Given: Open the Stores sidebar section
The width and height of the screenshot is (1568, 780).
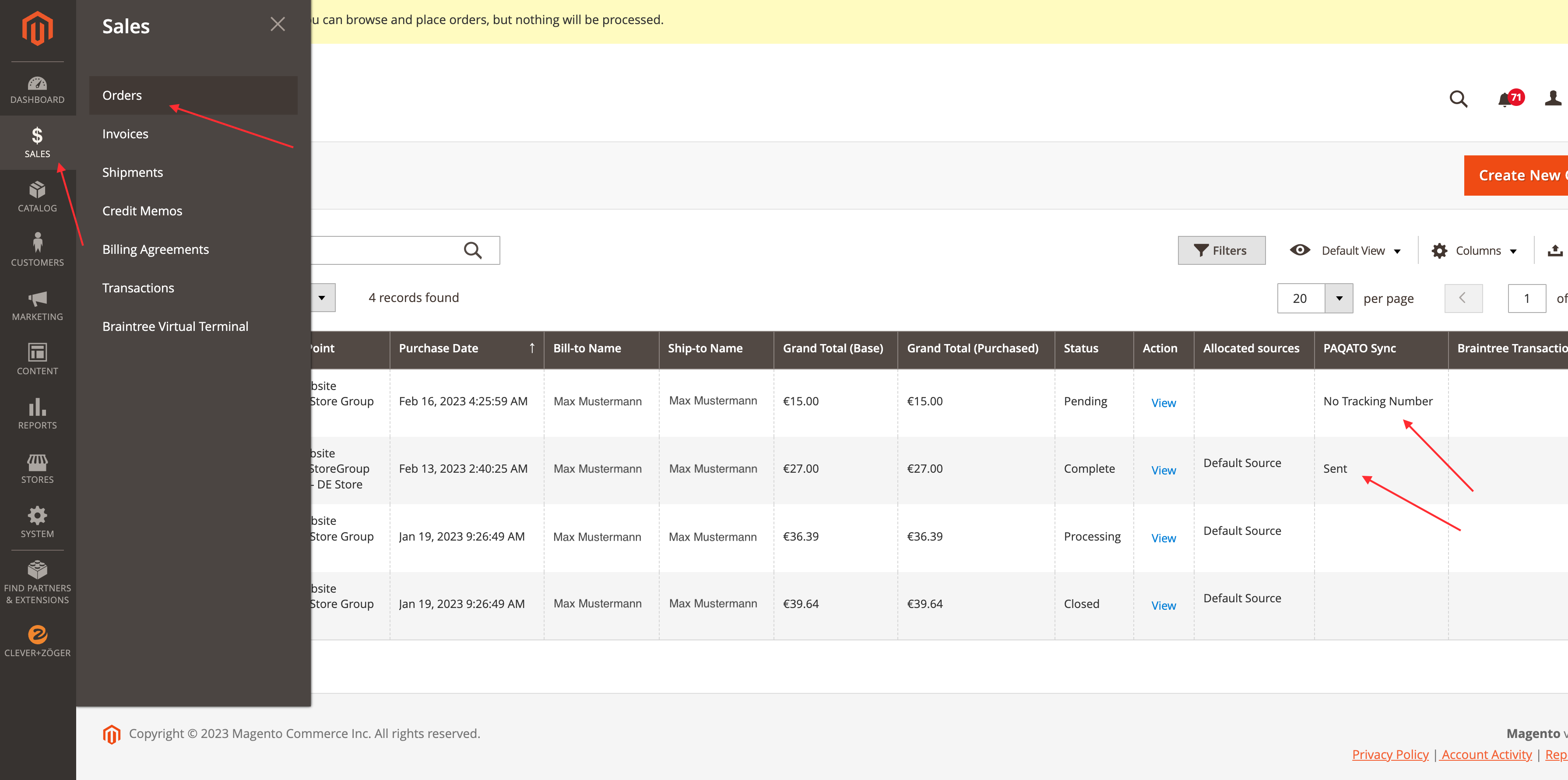Looking at the screenshot, I should click(38, 468).
